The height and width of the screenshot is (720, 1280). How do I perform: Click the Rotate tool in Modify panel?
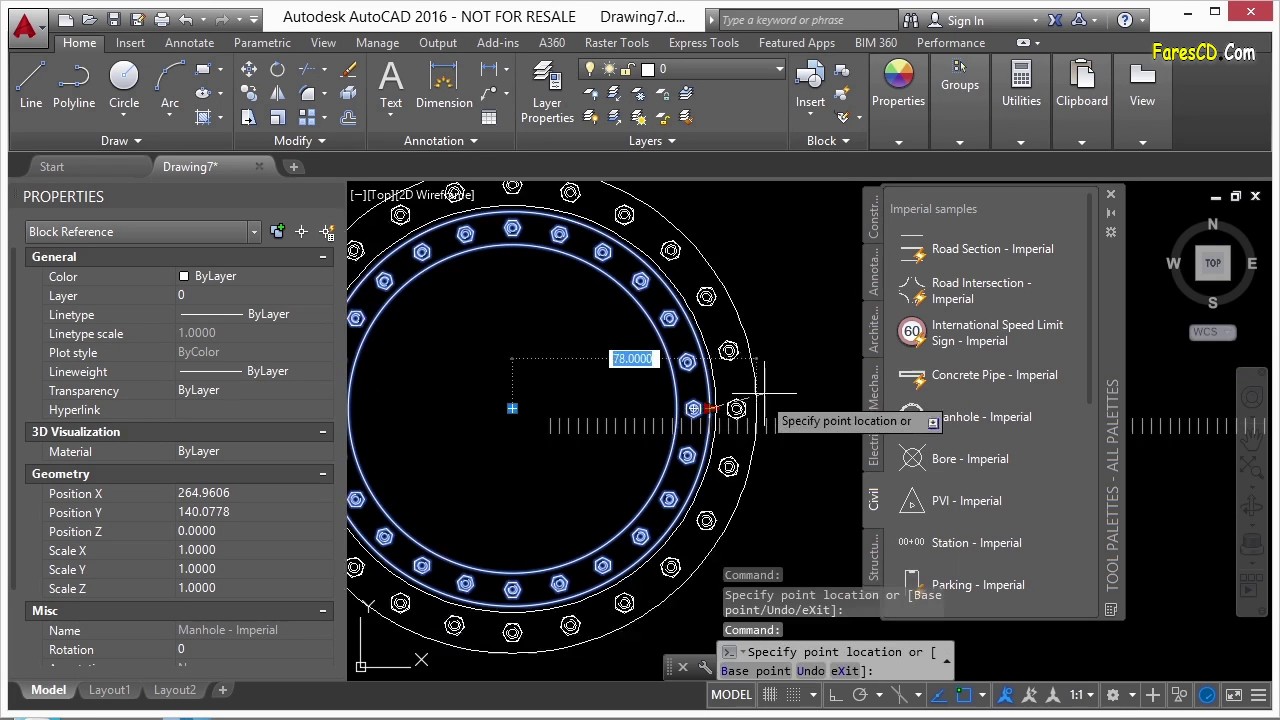click(x=277, y=69)
